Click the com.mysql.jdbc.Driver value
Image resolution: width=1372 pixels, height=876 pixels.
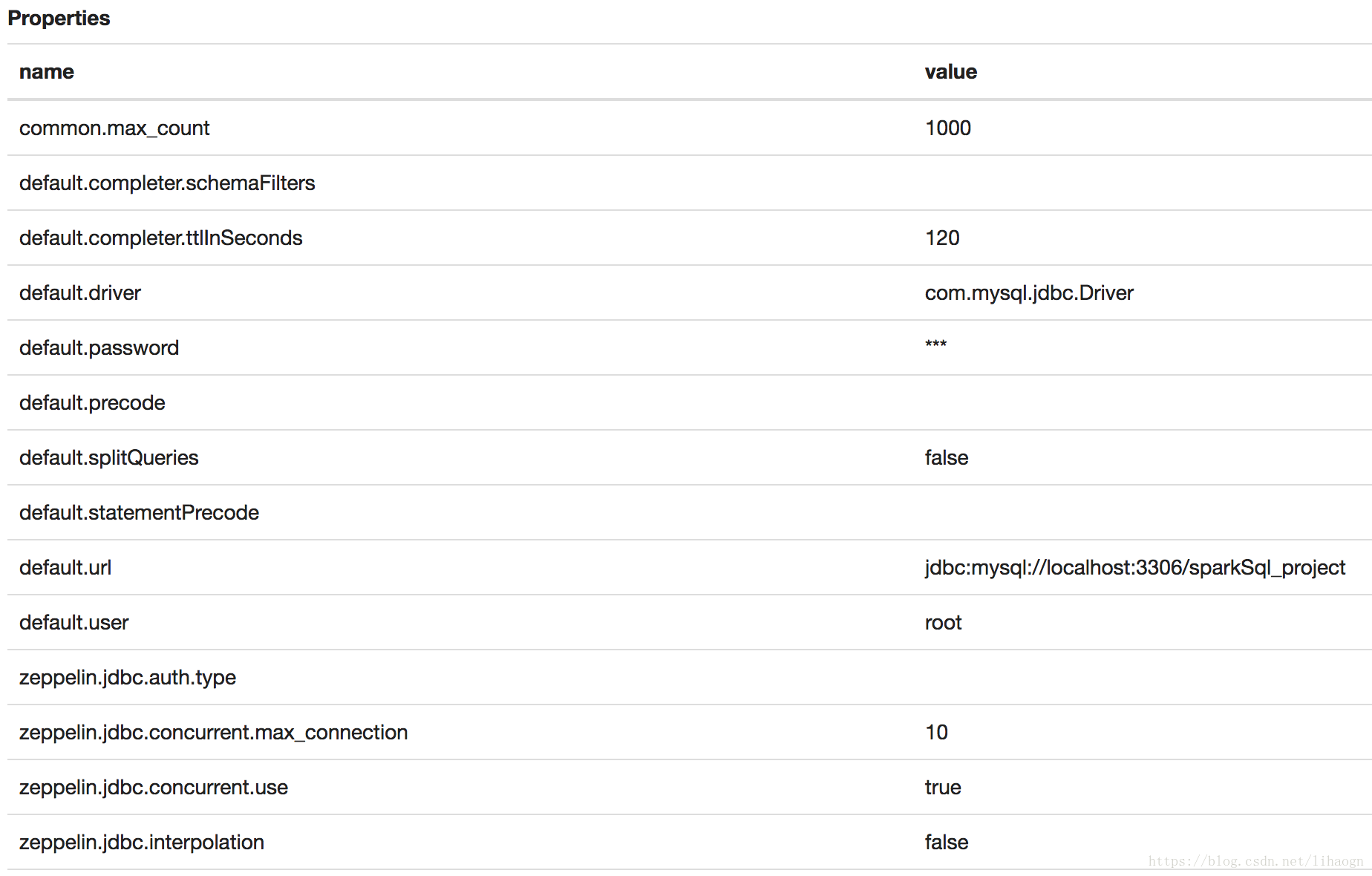1029,293
